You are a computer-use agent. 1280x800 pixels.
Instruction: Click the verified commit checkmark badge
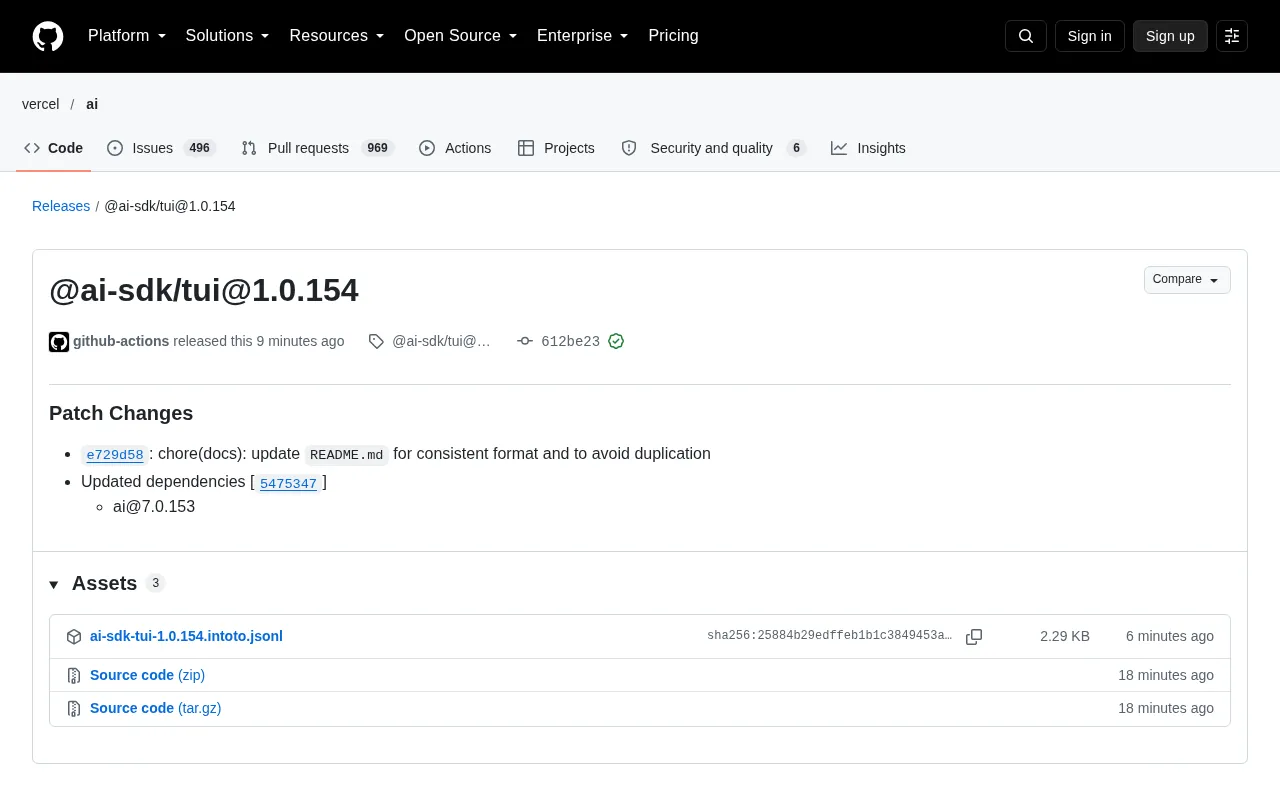coord(616,341)
